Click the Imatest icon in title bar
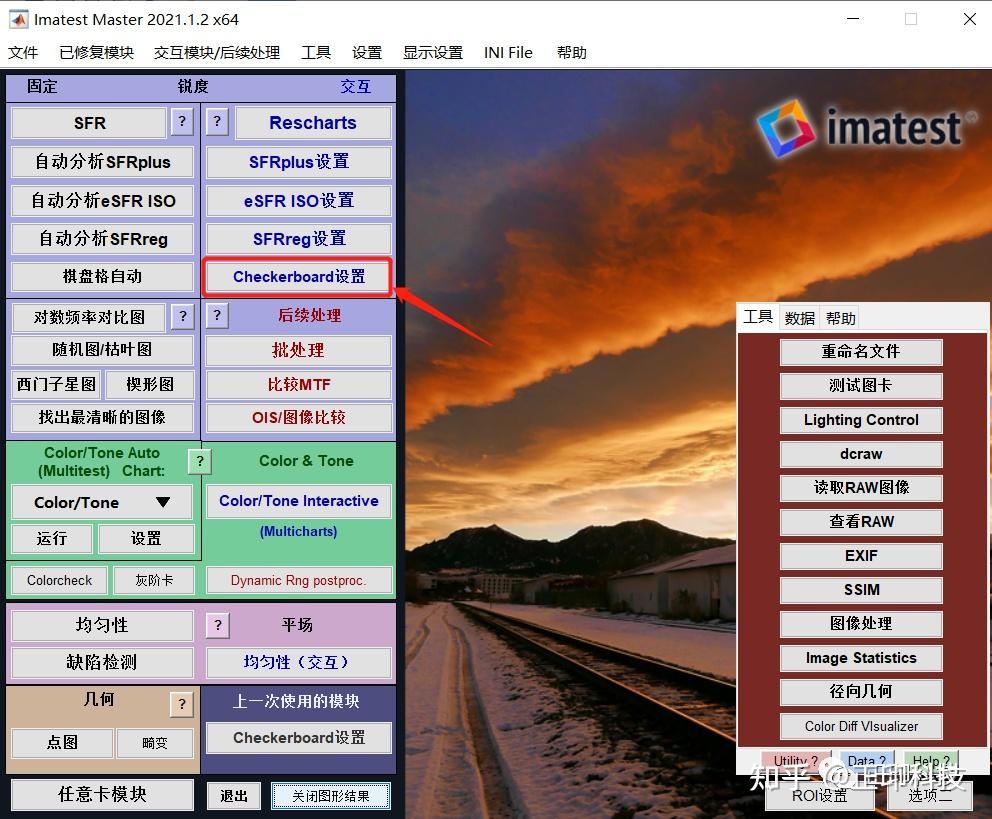This screenshot has width=992, height=819. pos(16,18)
